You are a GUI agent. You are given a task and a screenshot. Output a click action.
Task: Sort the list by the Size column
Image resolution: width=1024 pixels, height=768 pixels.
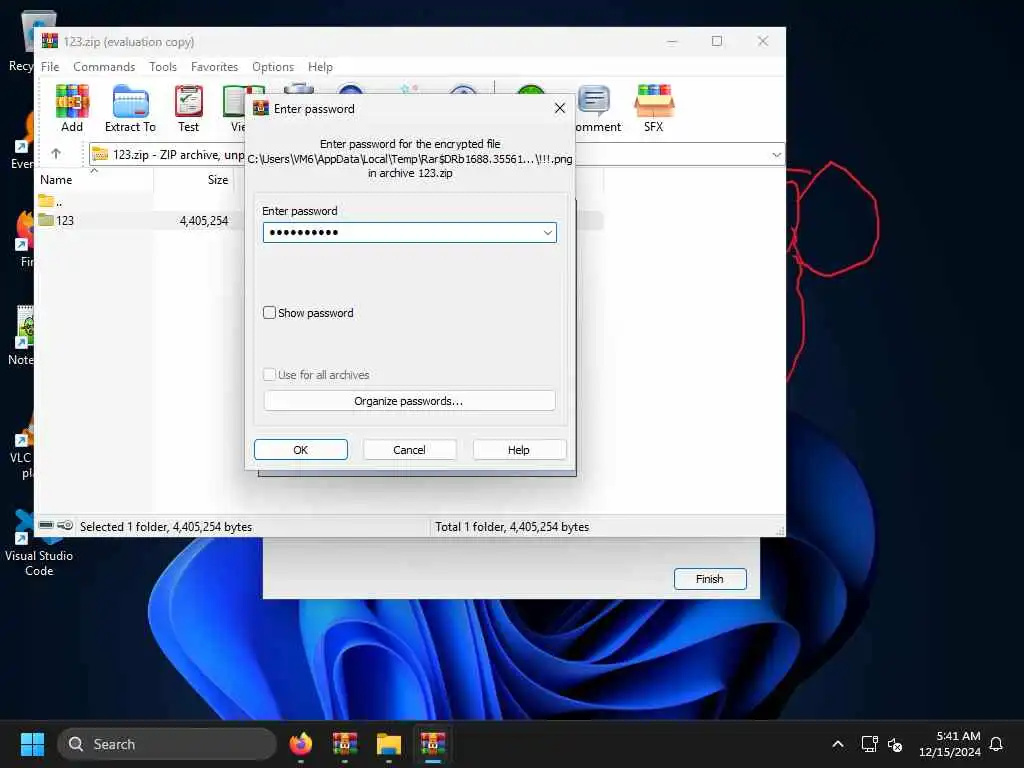pyautogui.click(x=193, y=180)
